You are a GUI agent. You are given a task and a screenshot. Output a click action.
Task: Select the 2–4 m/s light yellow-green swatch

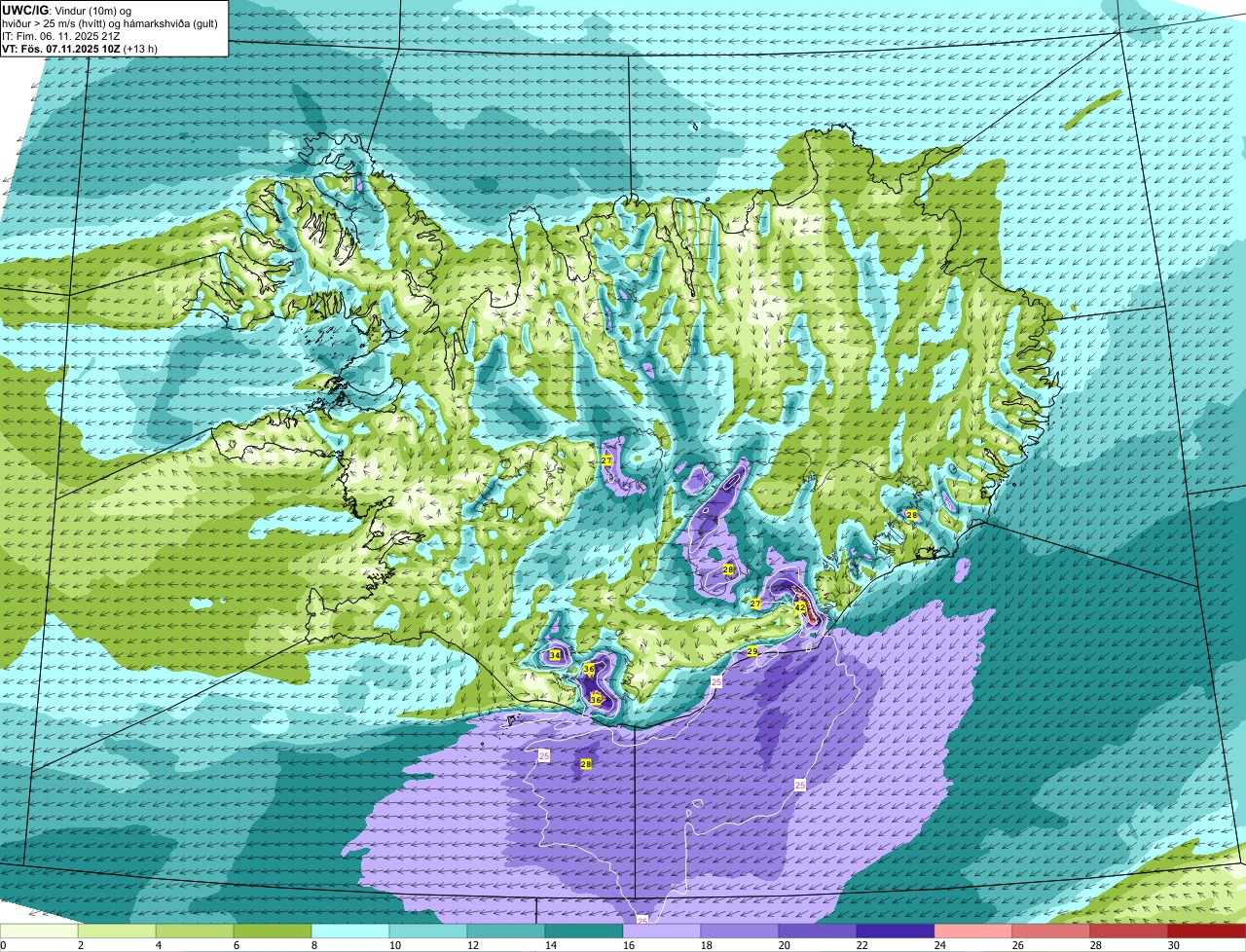117,932
